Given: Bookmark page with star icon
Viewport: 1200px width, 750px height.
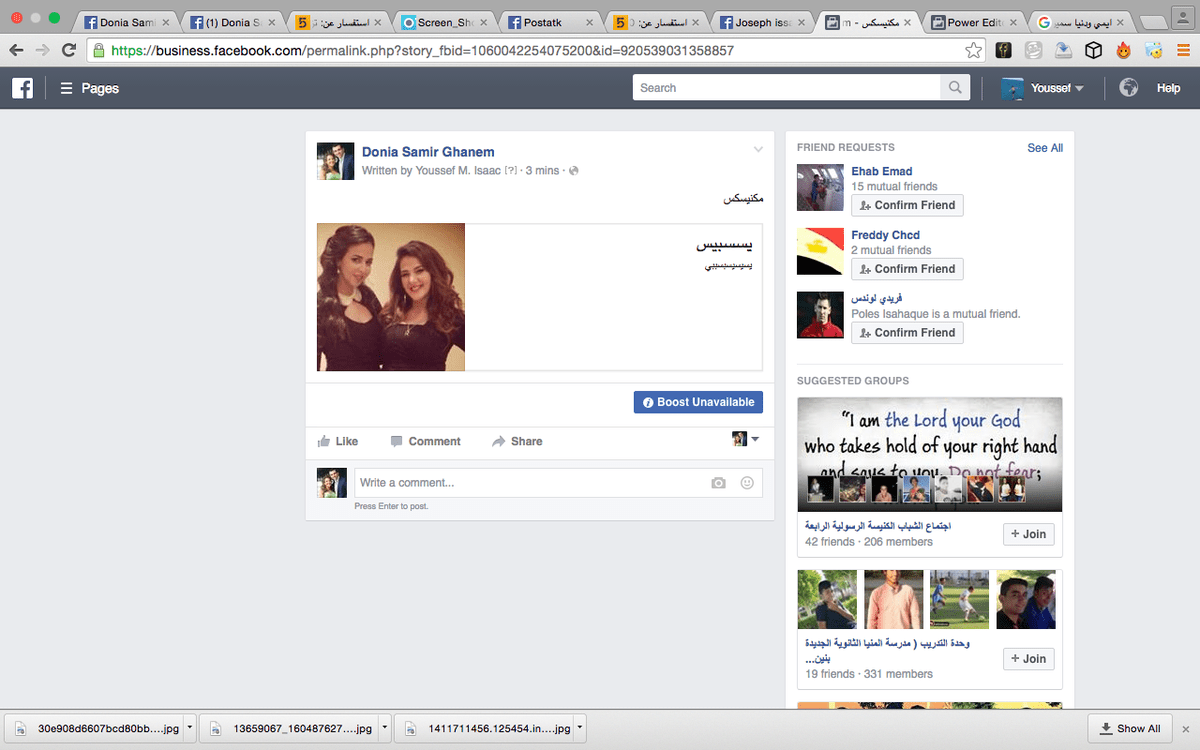Looking at the screenshot, I should tap(973, 50).
